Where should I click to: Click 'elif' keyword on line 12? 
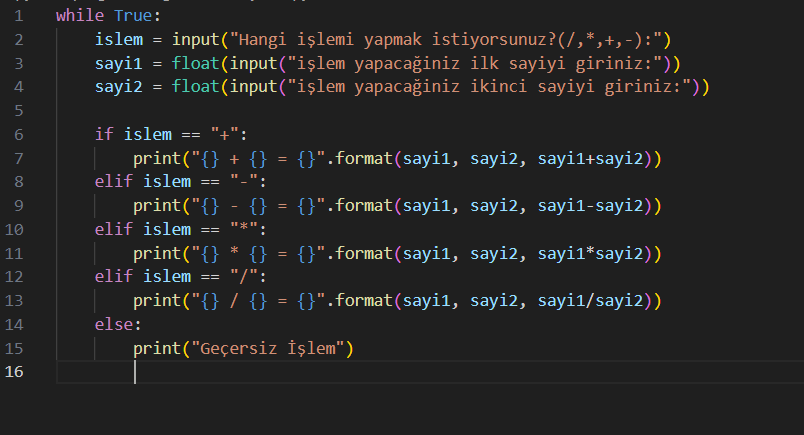point(114,276)
